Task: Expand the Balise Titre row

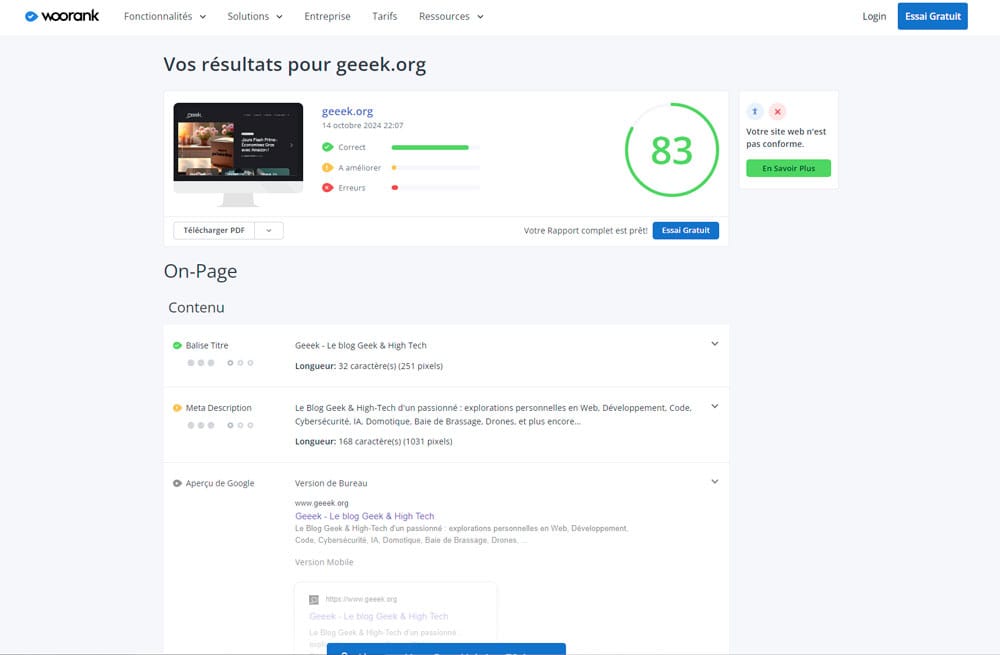Action: tap(715, 344)
